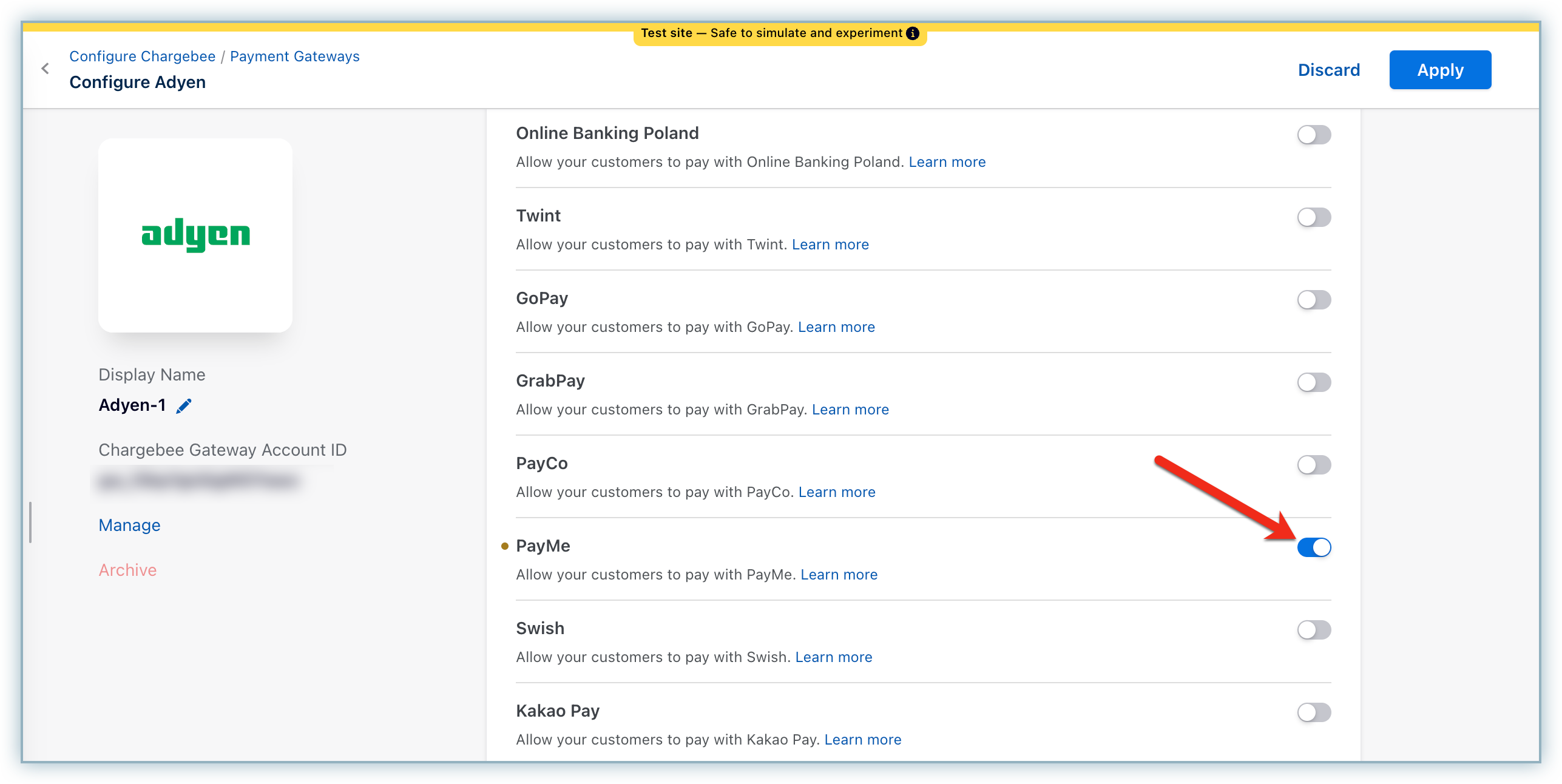Click the back arrow chevron icon
The image size is (1562, 784).
pos(45,69)
